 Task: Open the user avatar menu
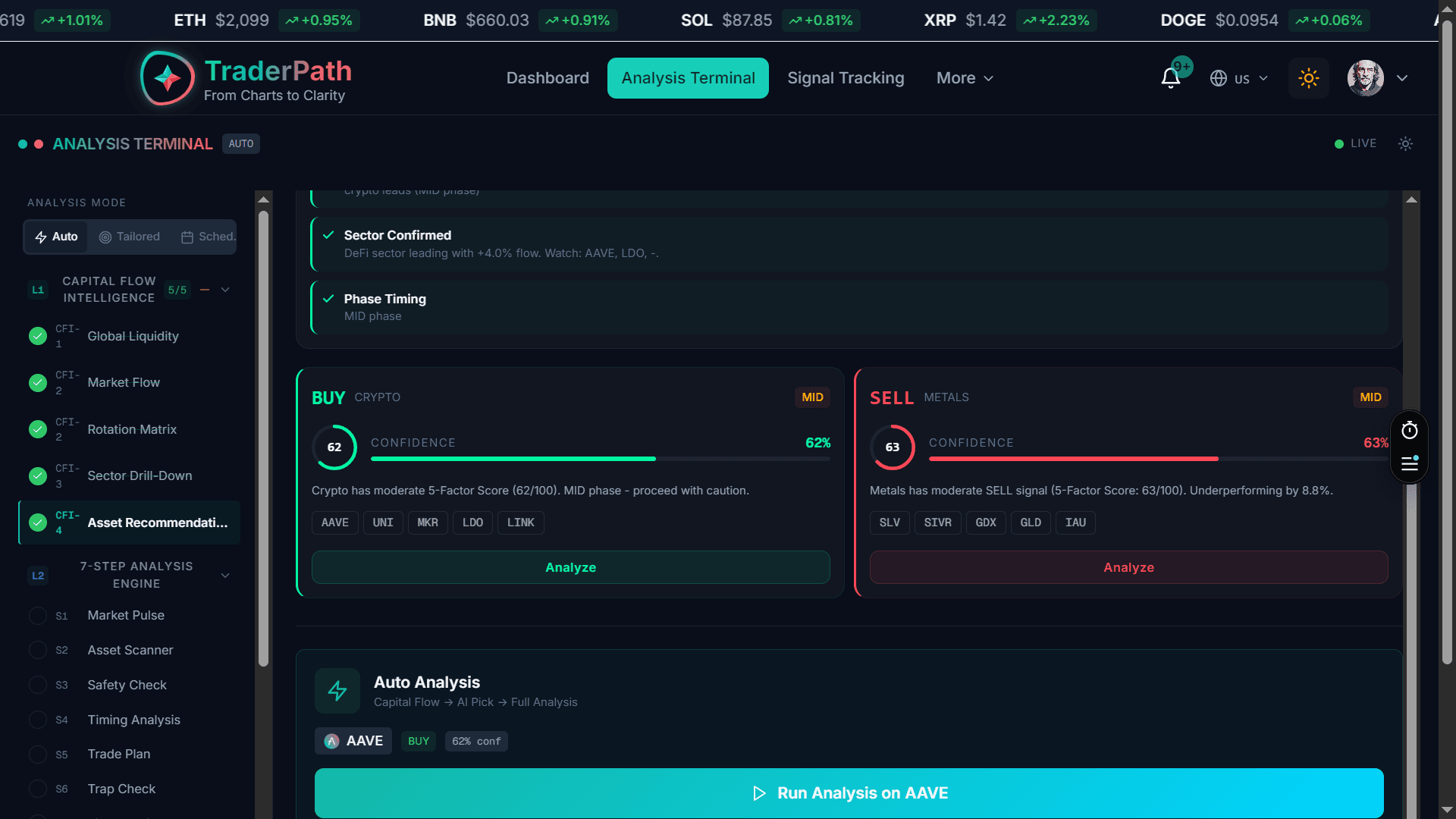pos(1366,78)
